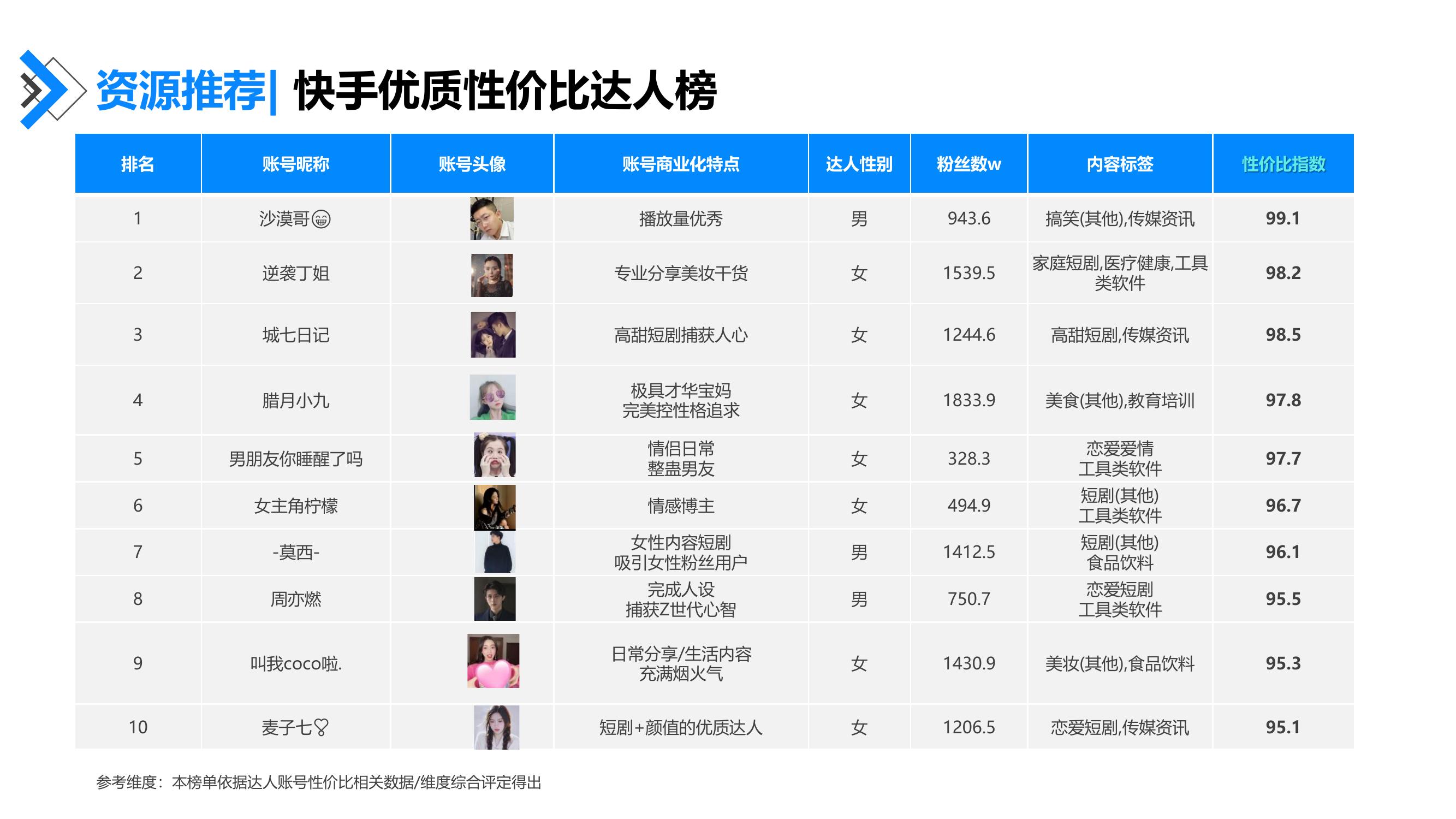Click the avatar of 城七日记

tap(493, 335)
